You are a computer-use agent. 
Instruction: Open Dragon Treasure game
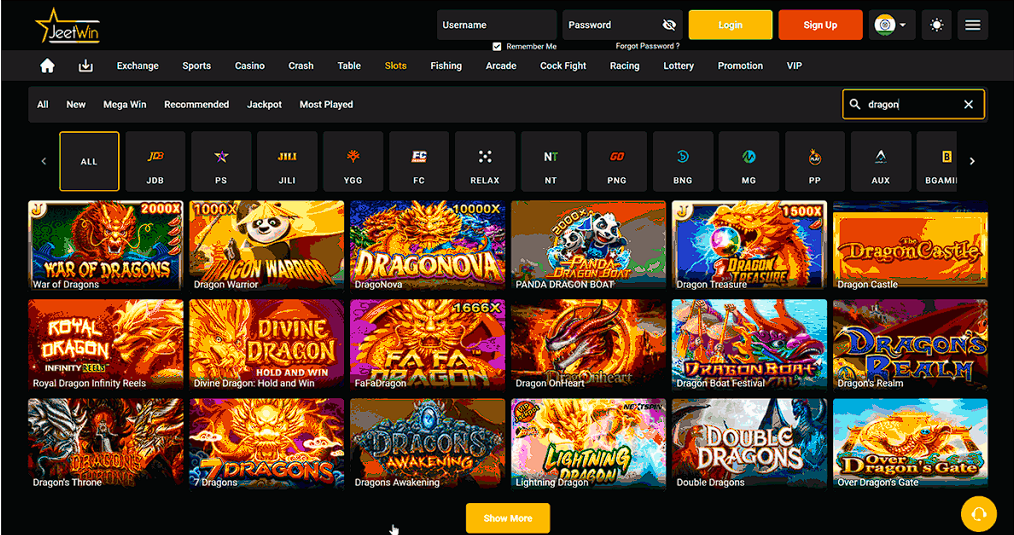pyautogui.click(x=750, y=245)
